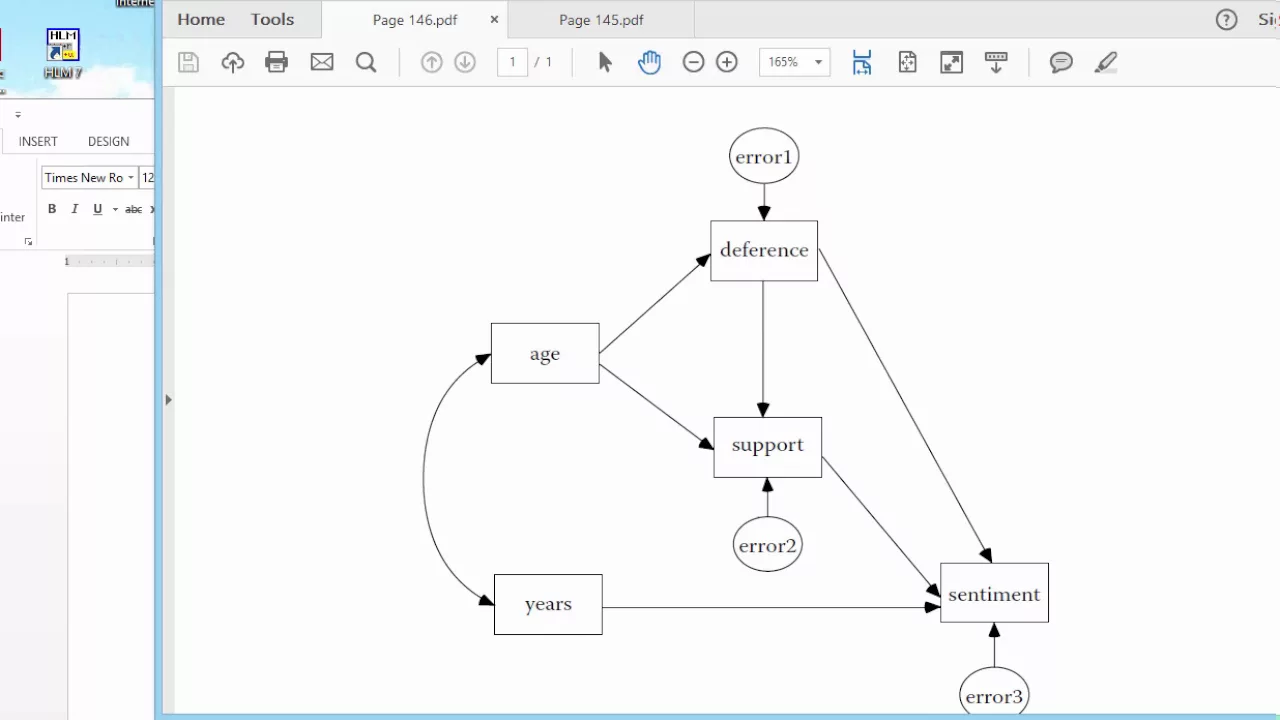Open HLM 7 desktop shortcut

click(63, 53)
